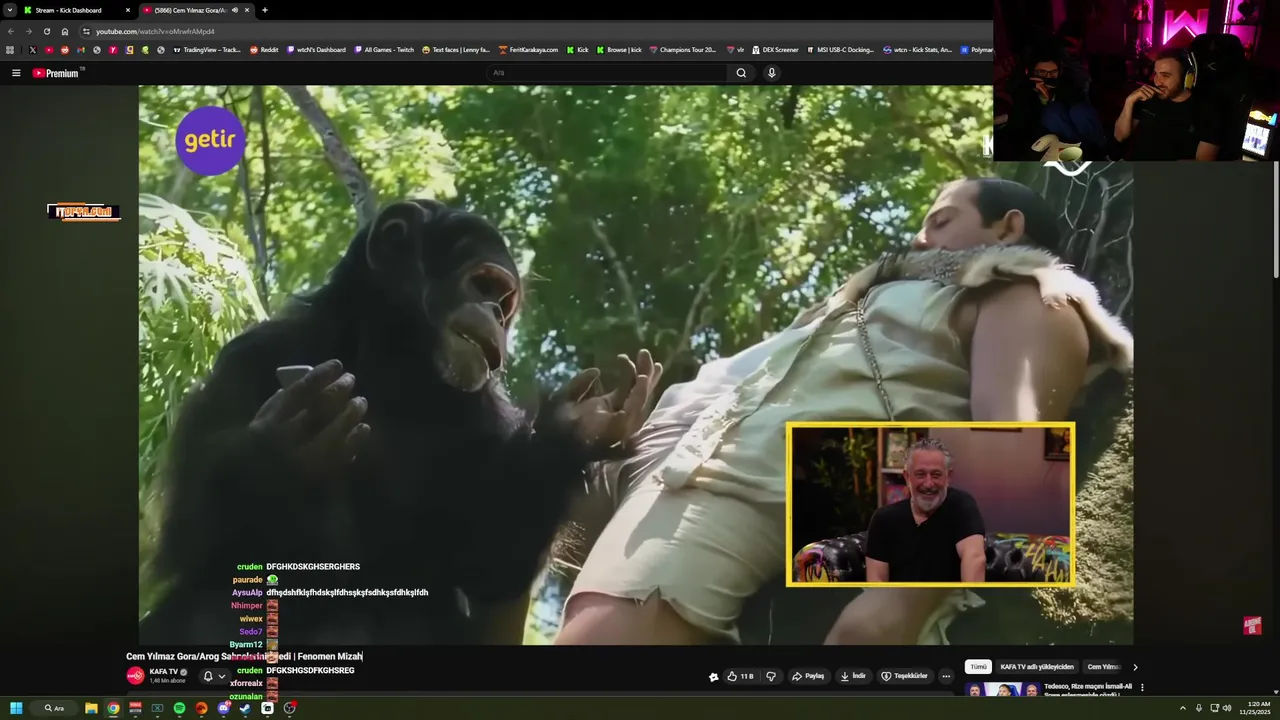Click the Teşekkürler thanks button
The image size is (1280, 720).
904,676
